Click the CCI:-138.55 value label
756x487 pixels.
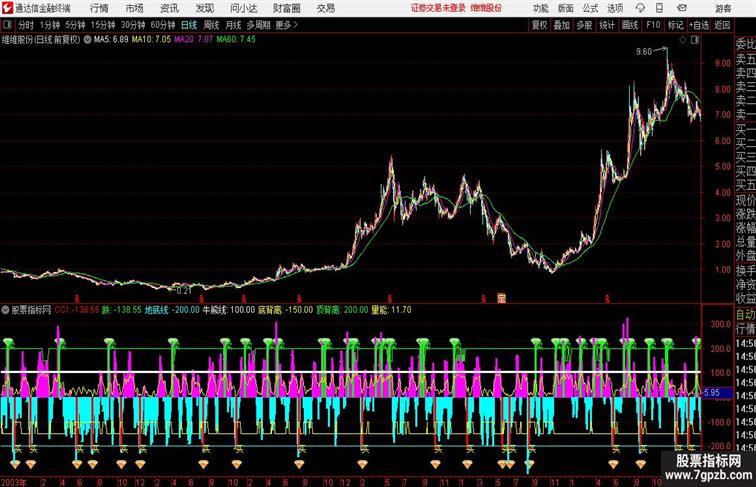[x=76, y=310]
